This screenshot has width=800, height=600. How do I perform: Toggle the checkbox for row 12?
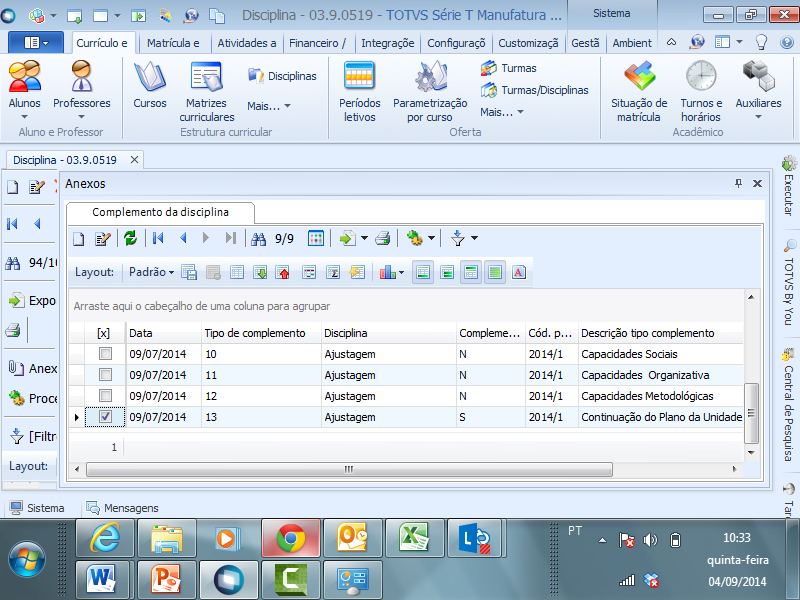(105, 396)
